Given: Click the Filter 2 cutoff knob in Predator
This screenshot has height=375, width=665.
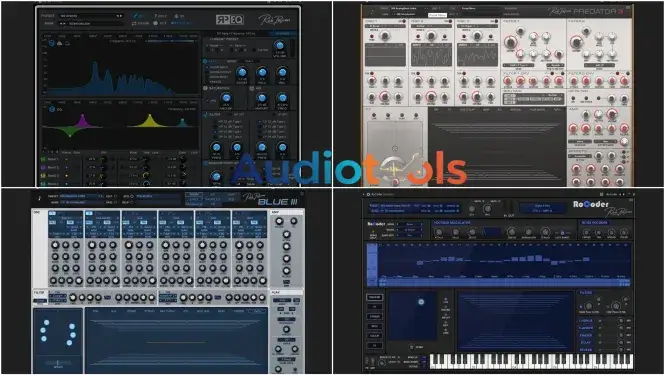Looking at the screenshot, I should [576, 42].
